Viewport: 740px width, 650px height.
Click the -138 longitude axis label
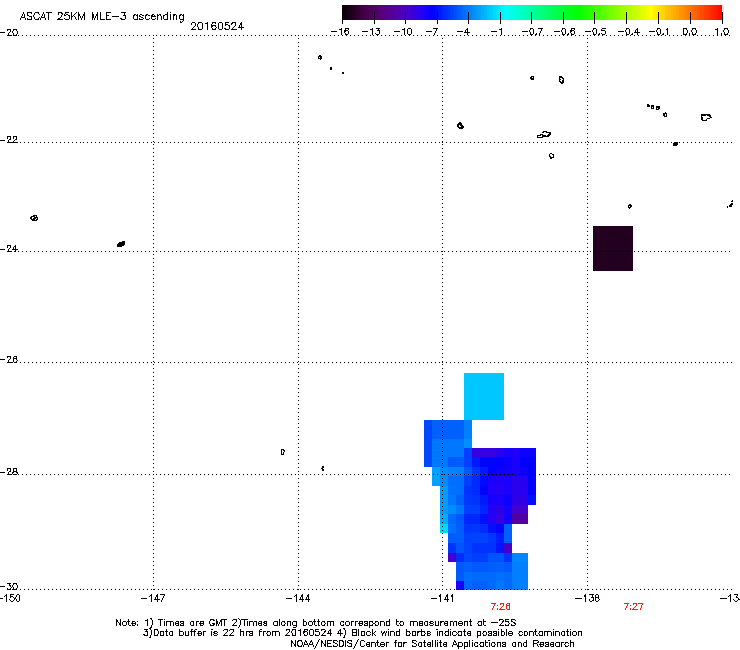(587, 599)
